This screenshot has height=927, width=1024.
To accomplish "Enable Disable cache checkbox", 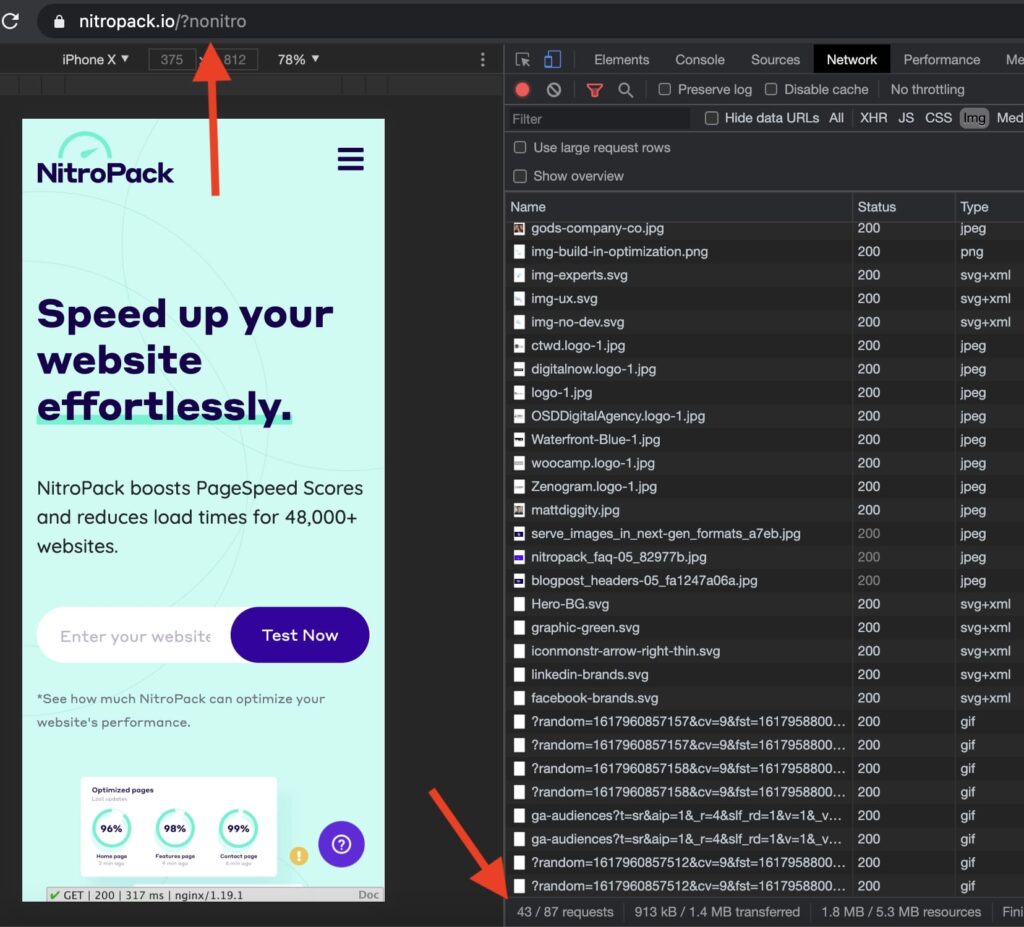I will coord(771,89).
